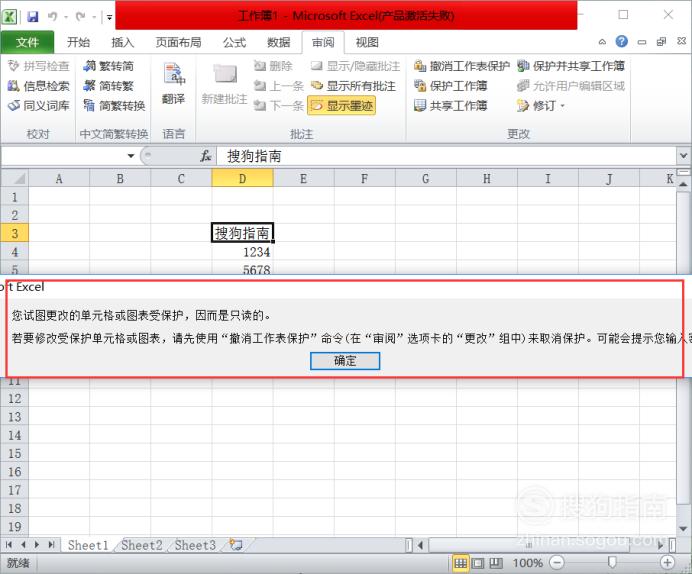Click the select-all corner of the grid
The height and width of the screenshot is (574, 692).
[x=15, y=179]
